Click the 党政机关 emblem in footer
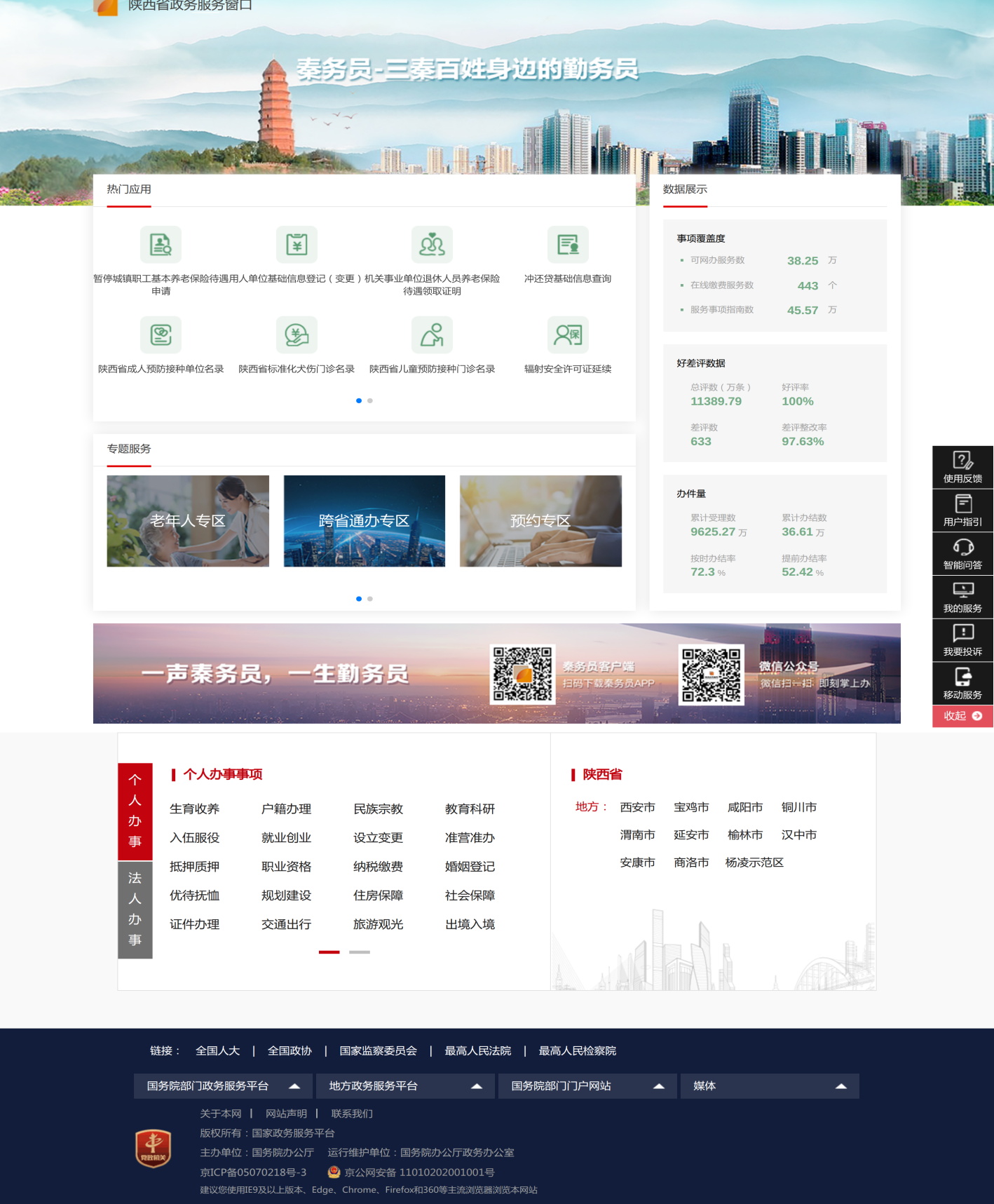 (153, 1149)
